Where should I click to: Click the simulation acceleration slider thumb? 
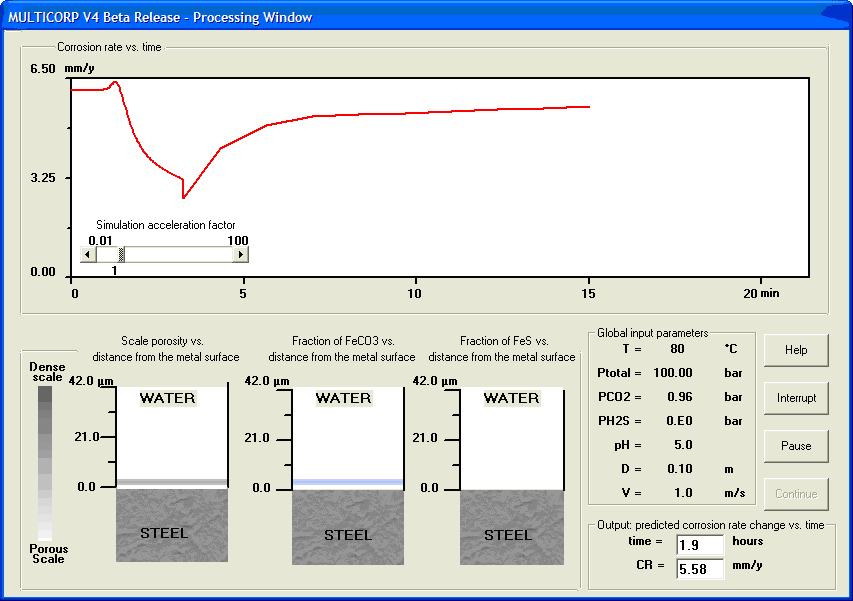click(122, 255)
